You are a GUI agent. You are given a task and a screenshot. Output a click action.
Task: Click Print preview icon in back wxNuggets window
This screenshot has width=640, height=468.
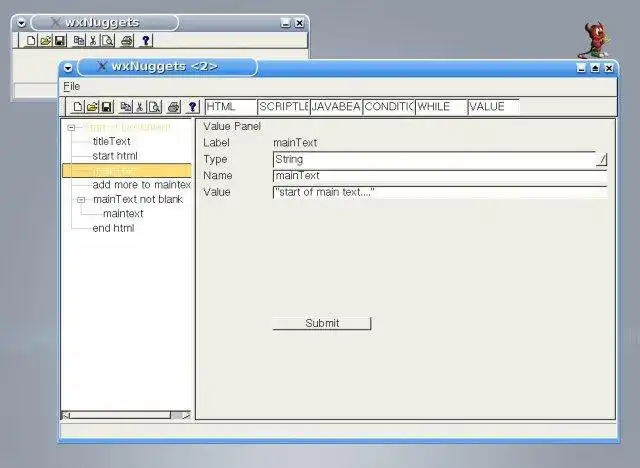[108, 40]
